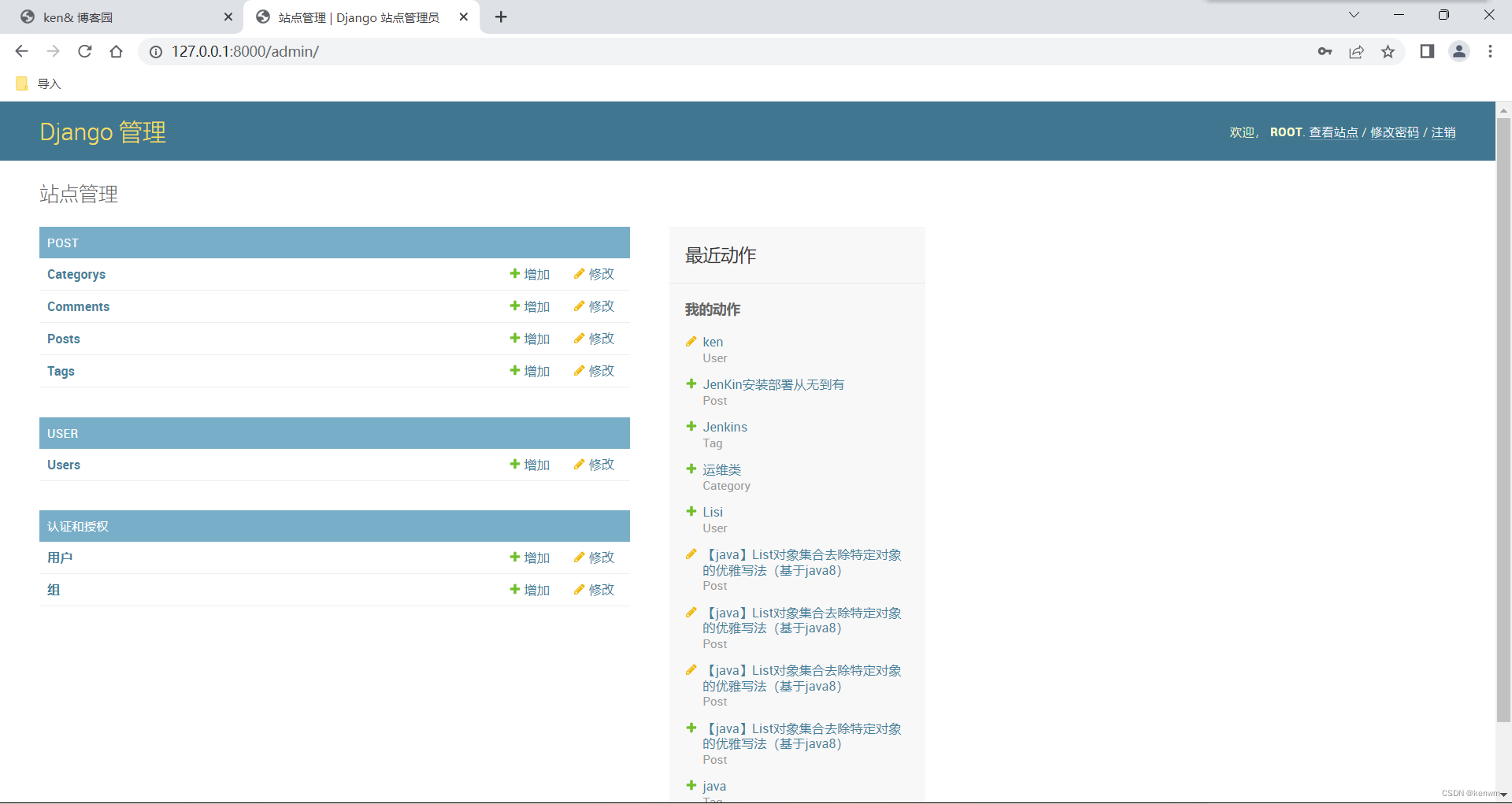1512x804 pixels.
Task: Open the Users model list
Action: coord(64,465)
